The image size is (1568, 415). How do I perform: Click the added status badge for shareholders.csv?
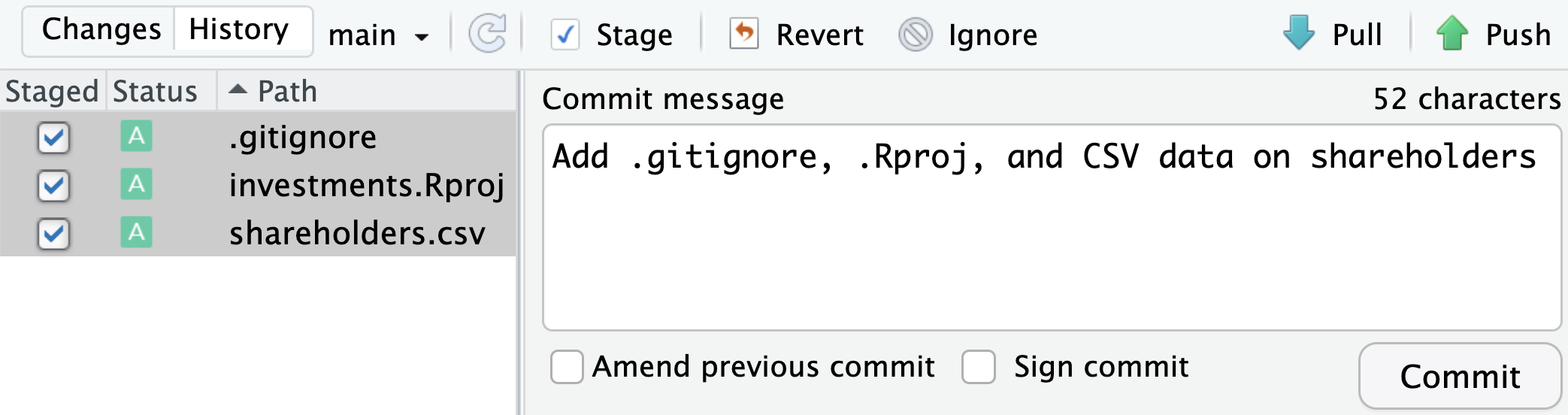click(x=136, y=232)
